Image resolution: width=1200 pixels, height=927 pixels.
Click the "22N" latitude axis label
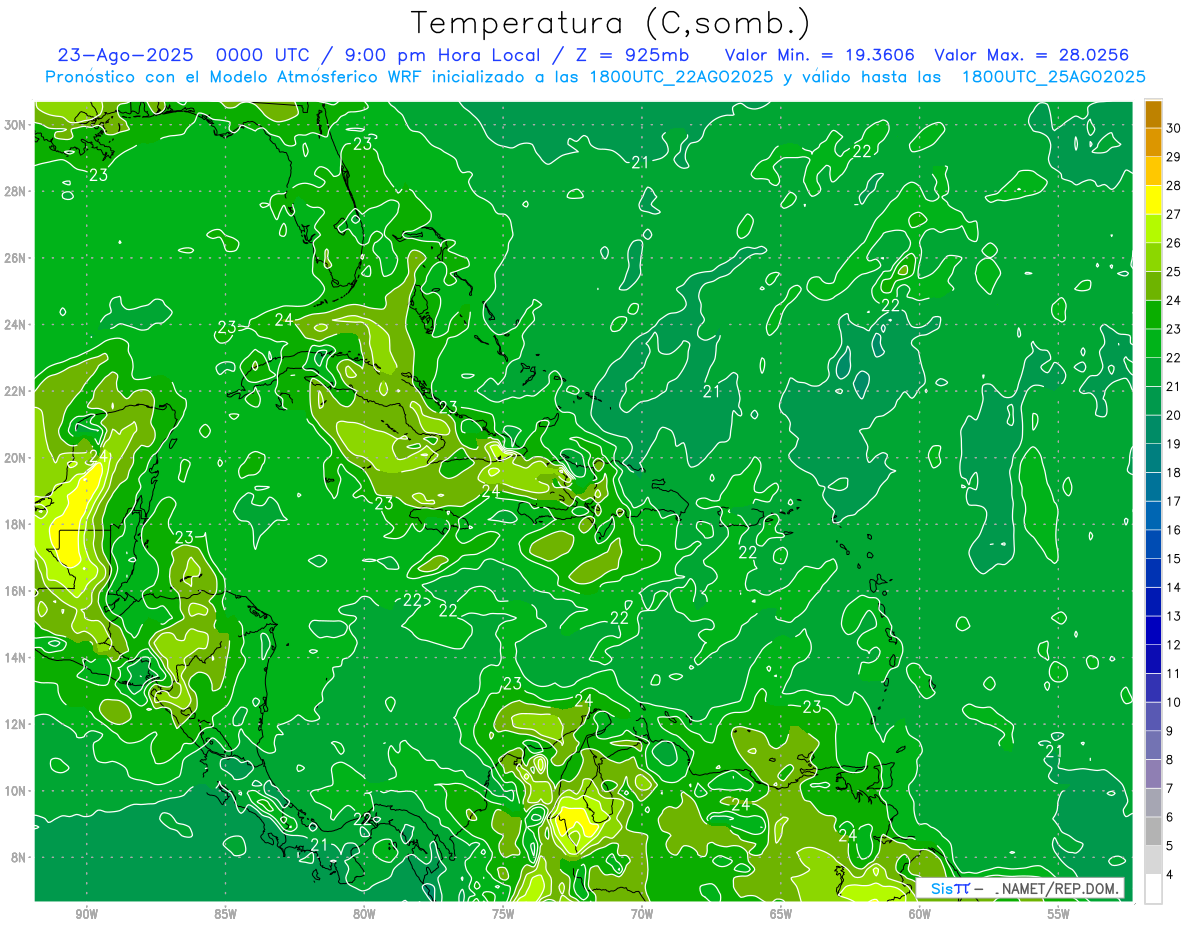tap(16, 391)
